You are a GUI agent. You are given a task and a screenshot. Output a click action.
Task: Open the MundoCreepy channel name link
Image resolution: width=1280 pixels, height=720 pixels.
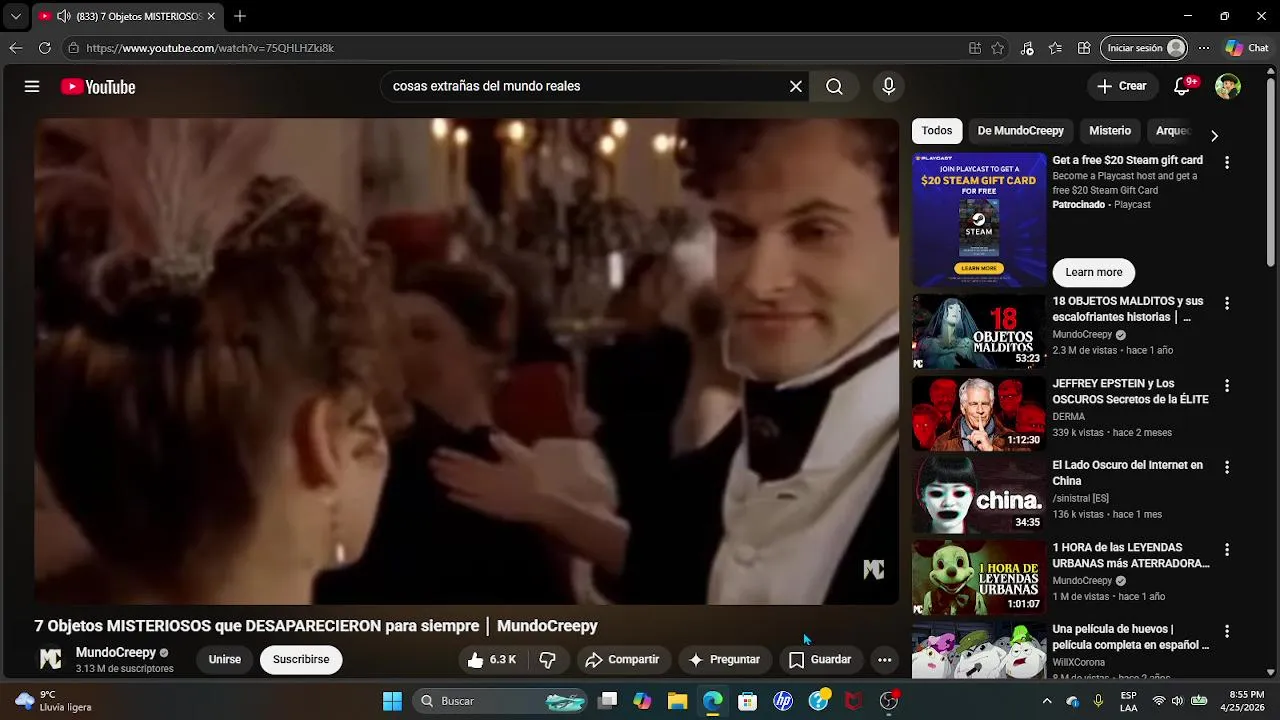click(x=116, y=653)
